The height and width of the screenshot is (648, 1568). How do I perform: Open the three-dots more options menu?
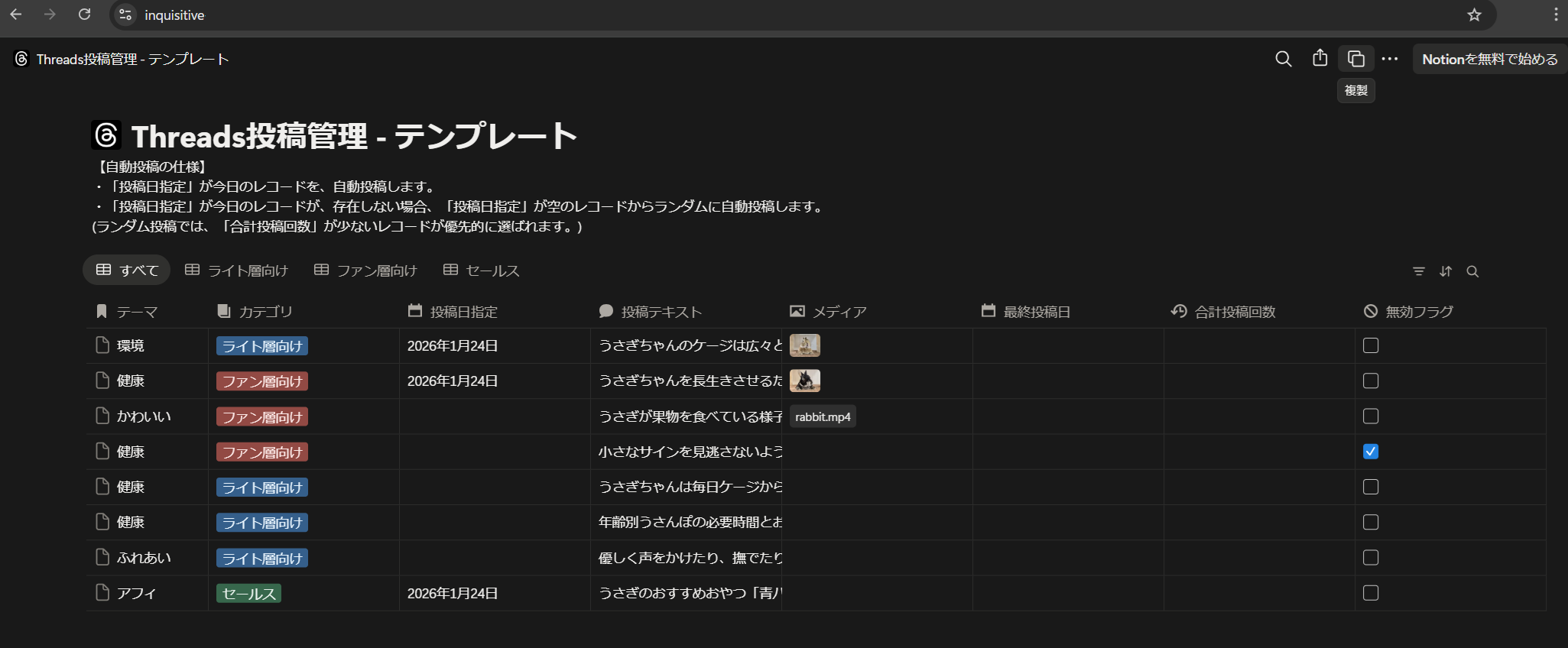(1390, 59)
